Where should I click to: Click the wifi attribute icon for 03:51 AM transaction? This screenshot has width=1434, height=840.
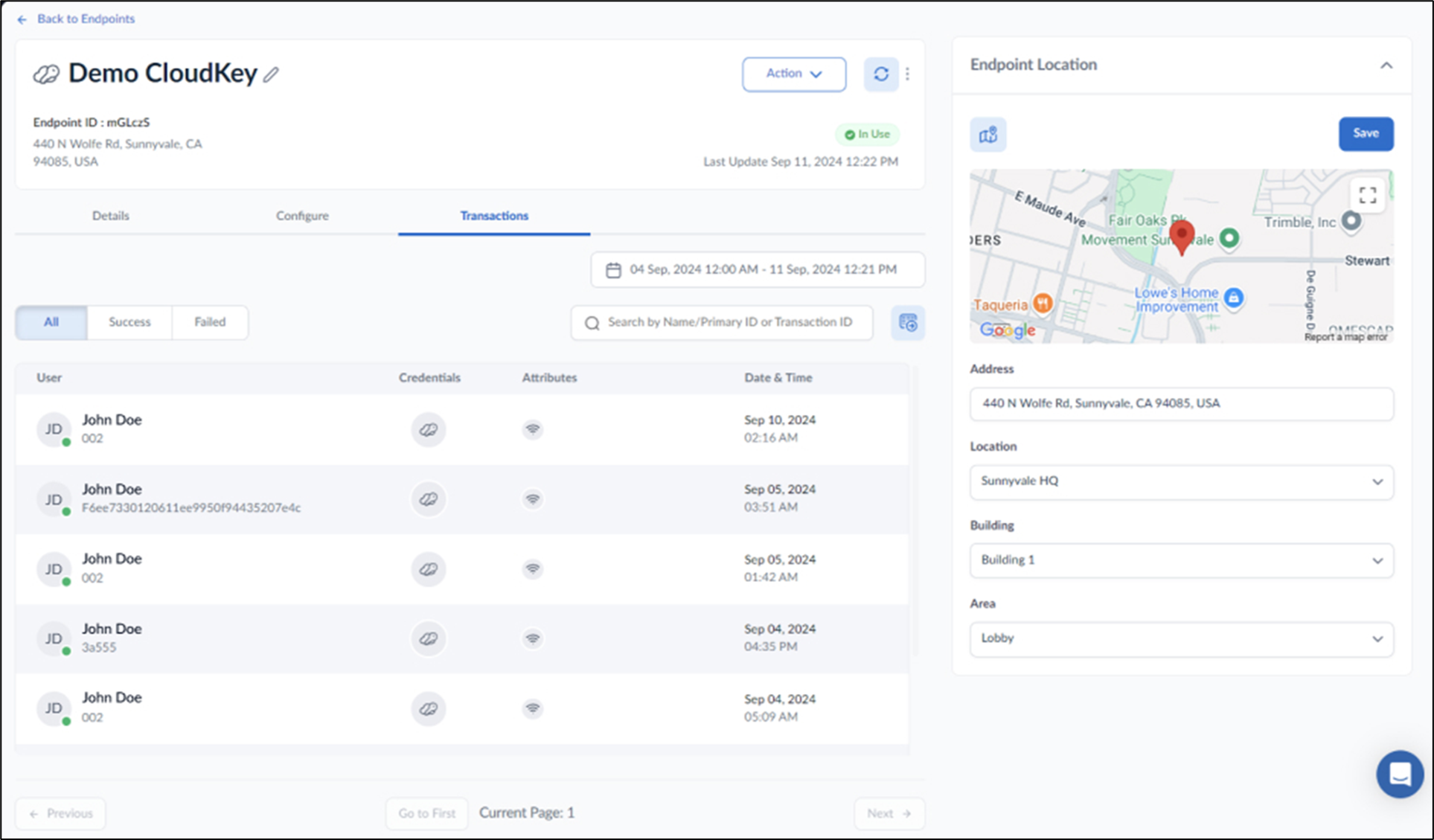click(x=533, y=499)
